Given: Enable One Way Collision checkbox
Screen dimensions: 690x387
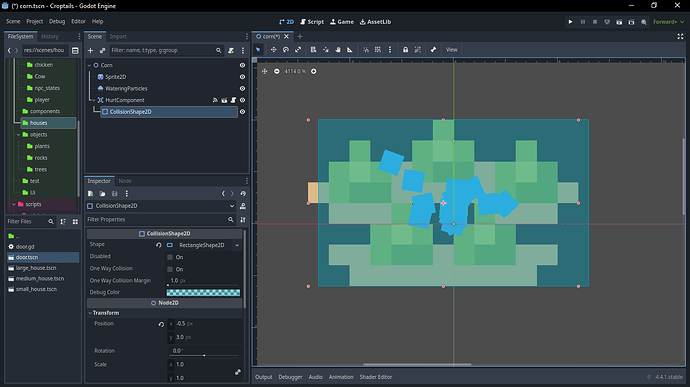Looking at the screenshot, I should click(x=170, y=269).
